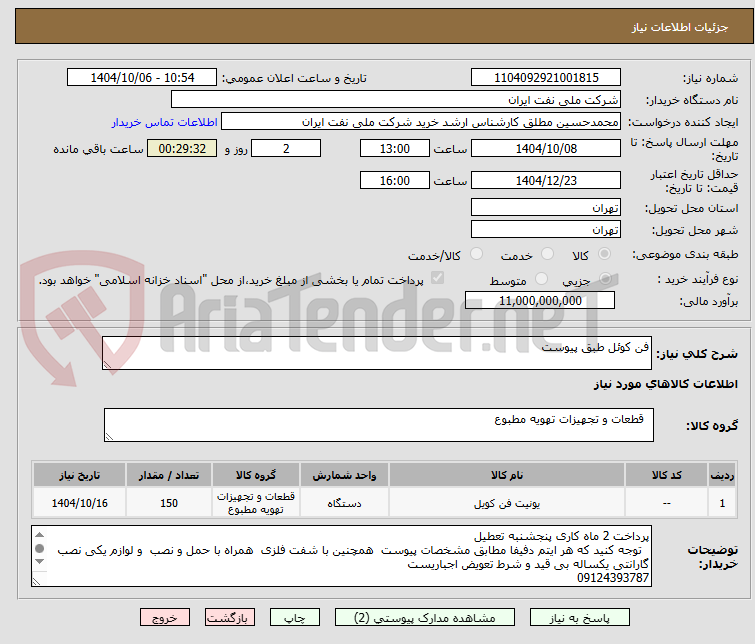Click the تعداد / مقدار column header

point(169,475)
